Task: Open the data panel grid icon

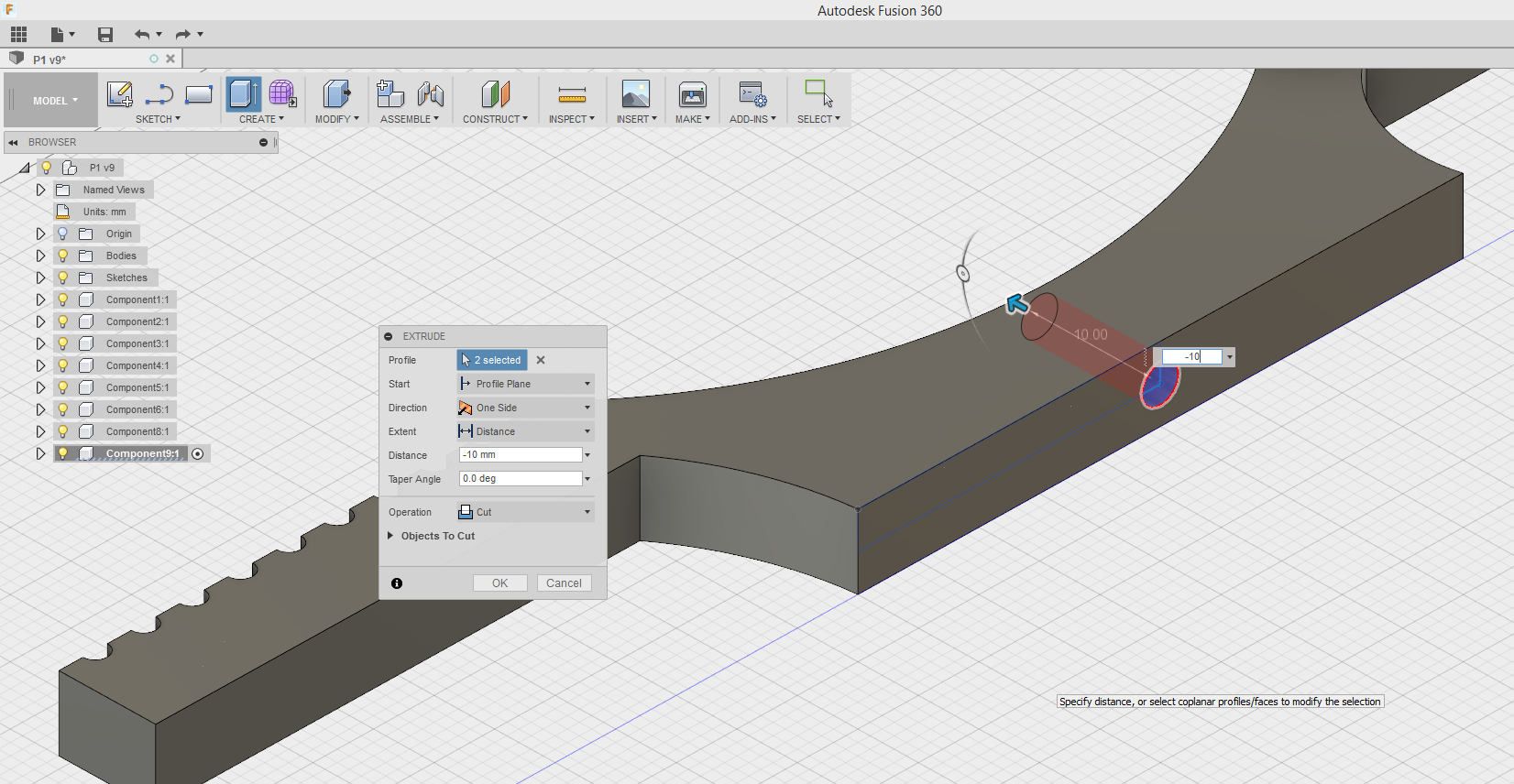Action: (x=18, y=35)
